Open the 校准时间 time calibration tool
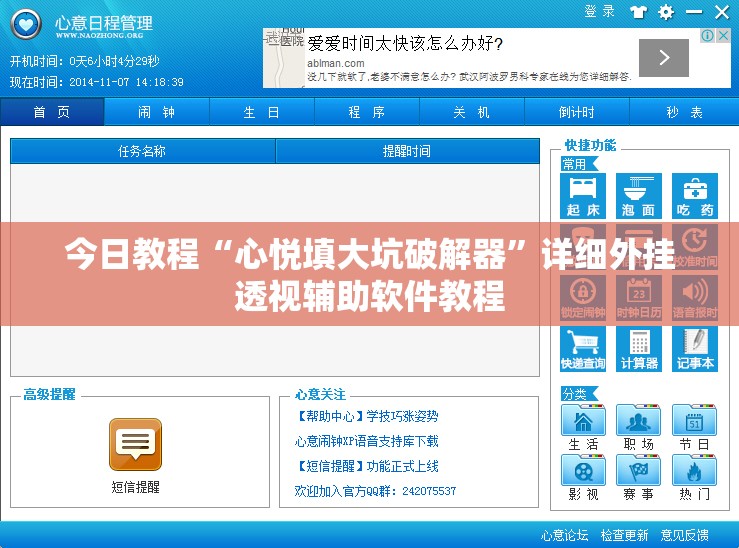The width and height of the screenshot is (739, 548). 695,246
